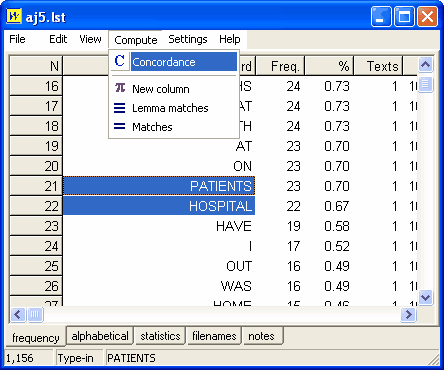Open the Edit menu

pos(58,39)
